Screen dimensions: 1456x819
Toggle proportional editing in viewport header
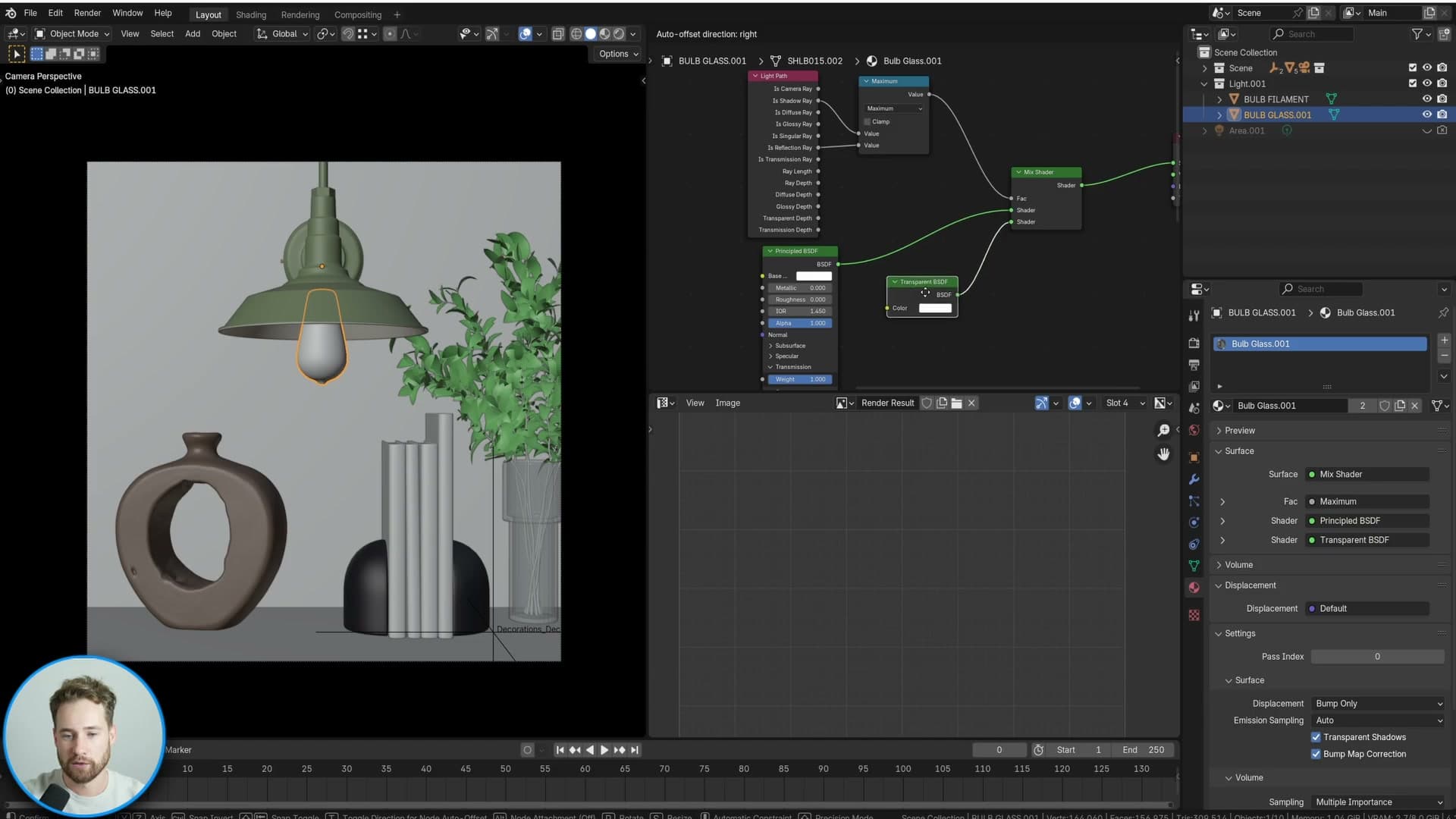(x=390, y=34)
